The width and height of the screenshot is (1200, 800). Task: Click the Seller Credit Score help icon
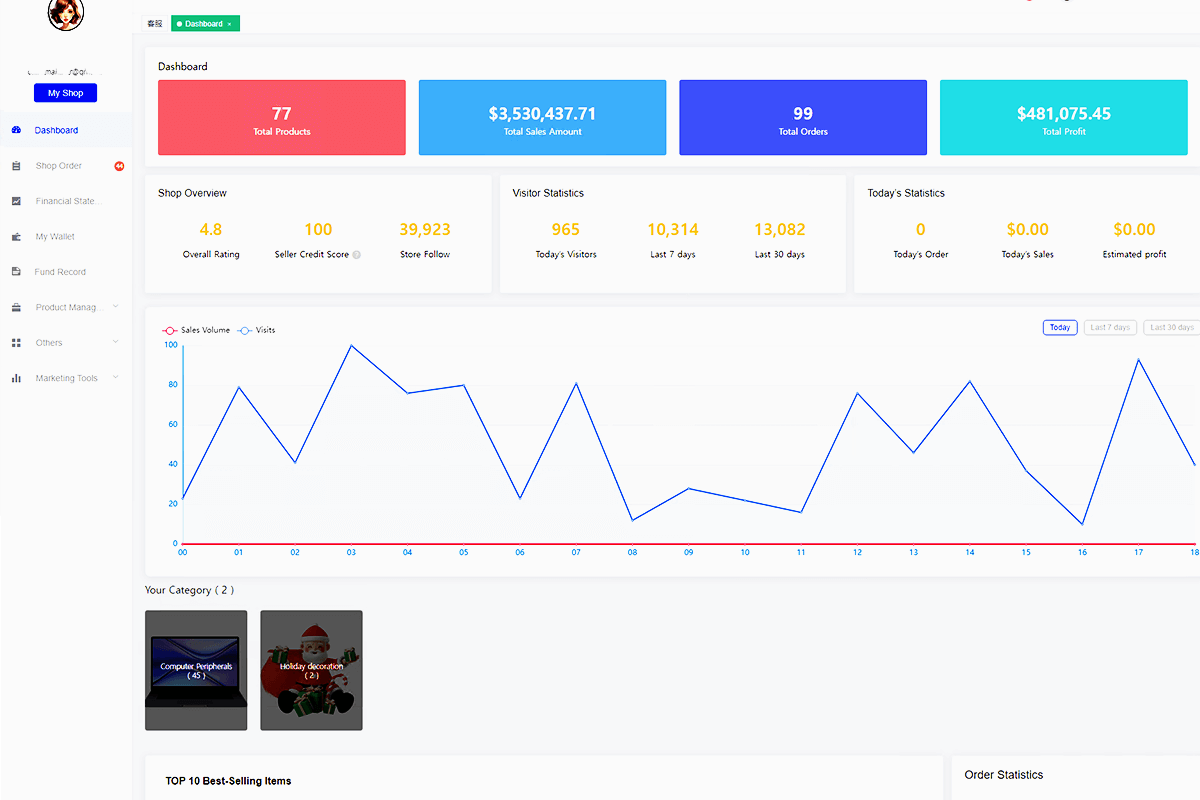point(357,255)
